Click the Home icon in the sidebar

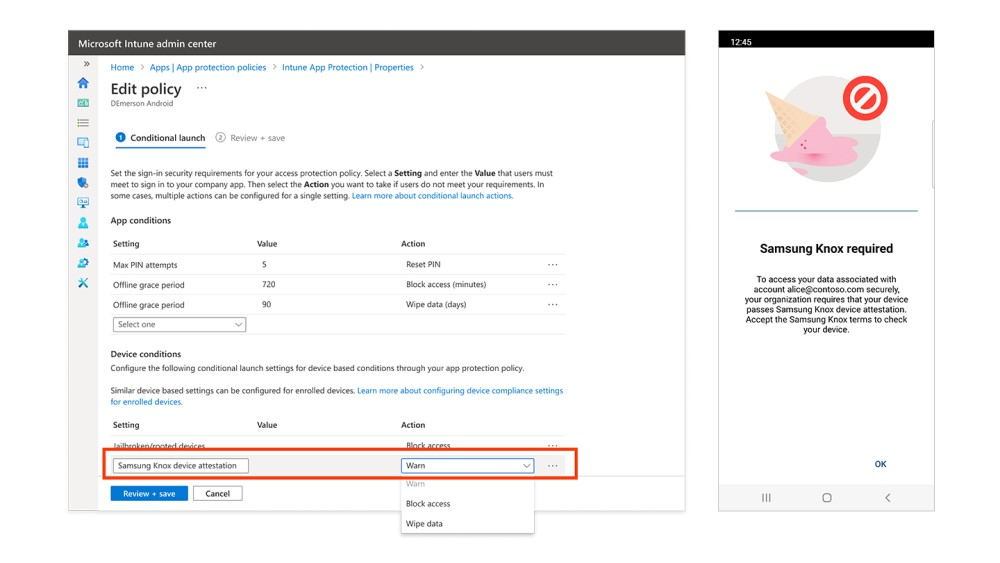(83, 83)
